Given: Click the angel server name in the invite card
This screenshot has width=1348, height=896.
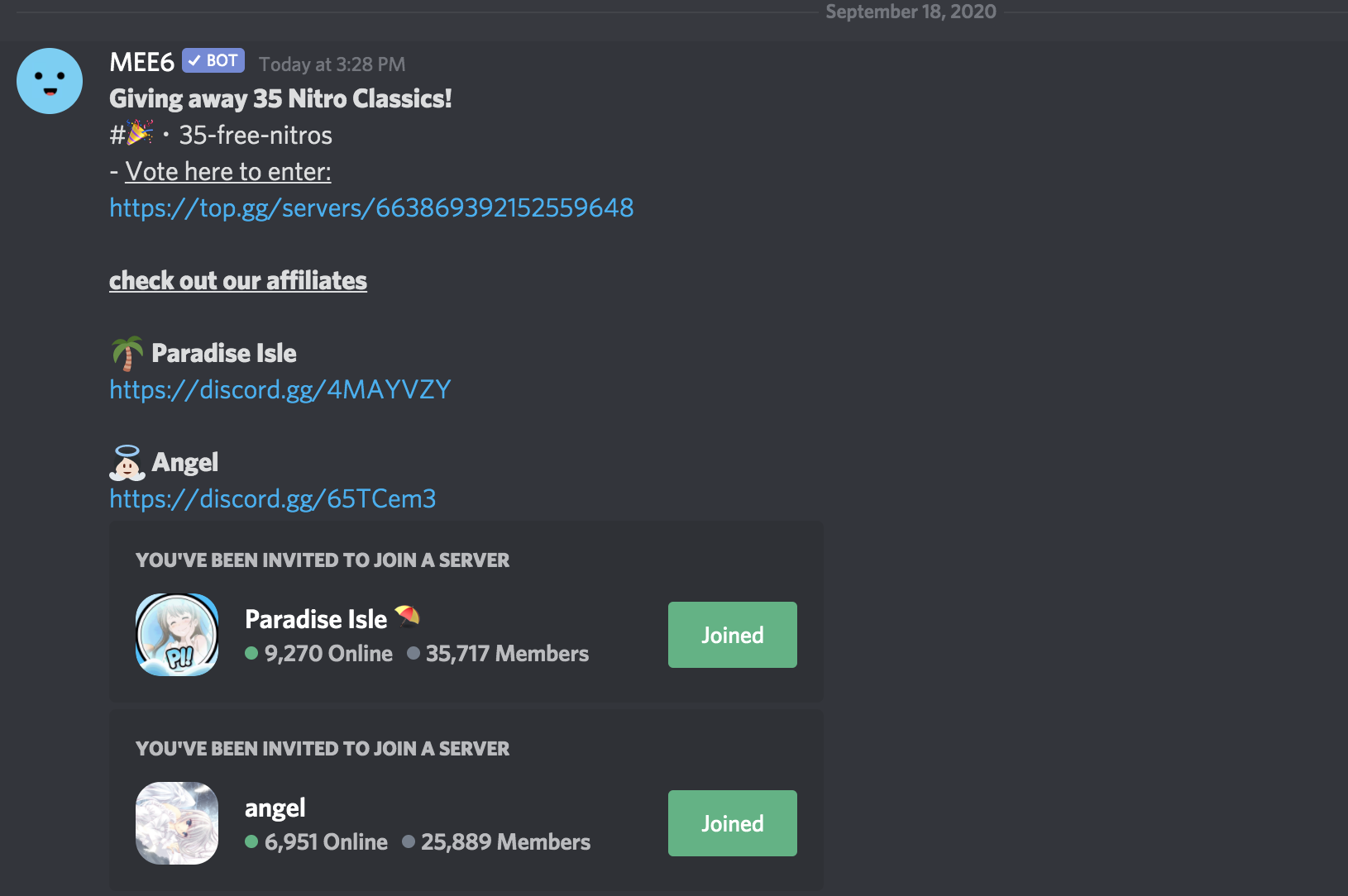Looking at the screenshot, I should tap(275, 808).
